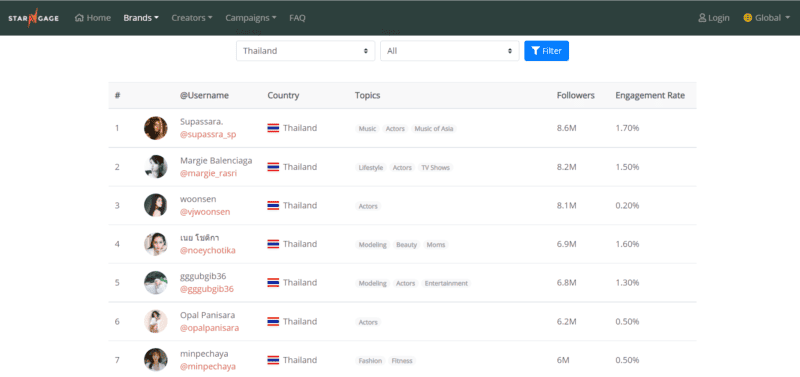Open the FAQ page
This screenshot has width=800, height=377.
297,18
